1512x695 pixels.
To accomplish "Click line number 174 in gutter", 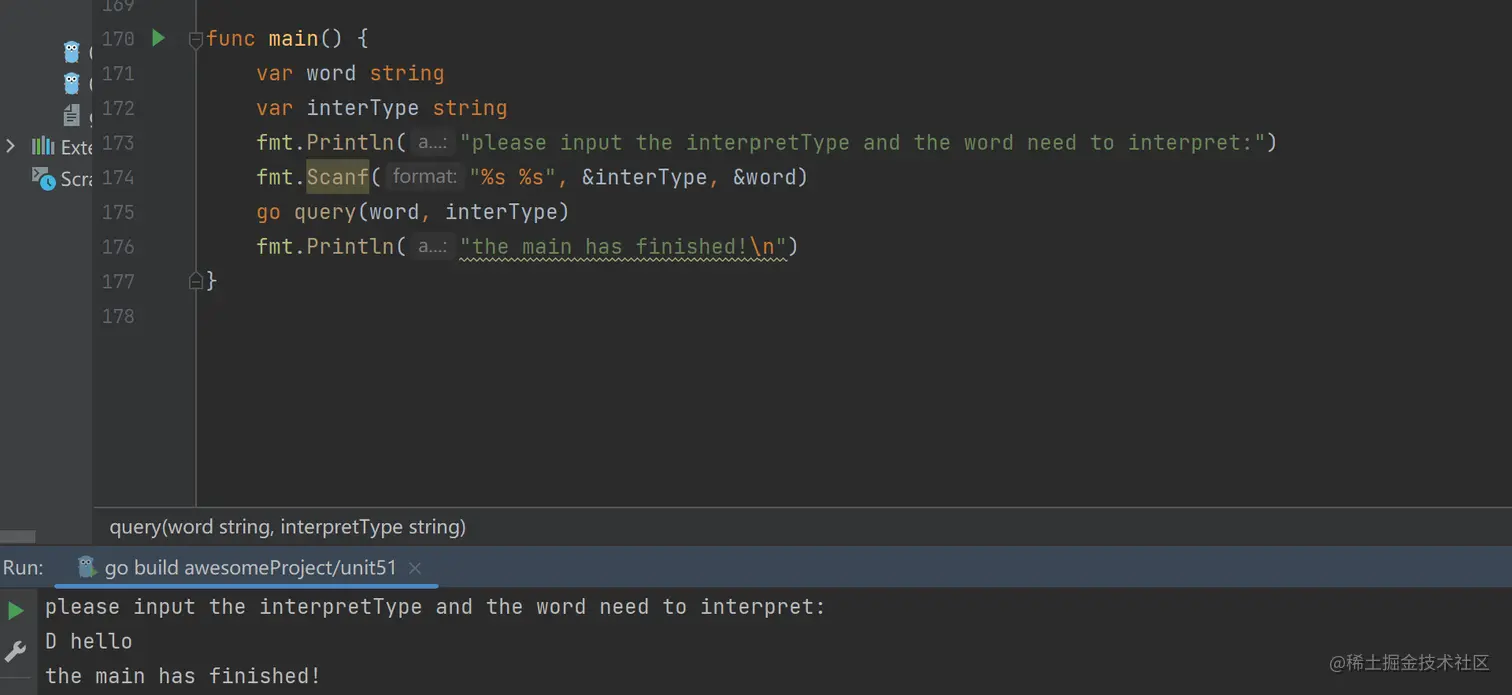I will click(x=118, y=177).
